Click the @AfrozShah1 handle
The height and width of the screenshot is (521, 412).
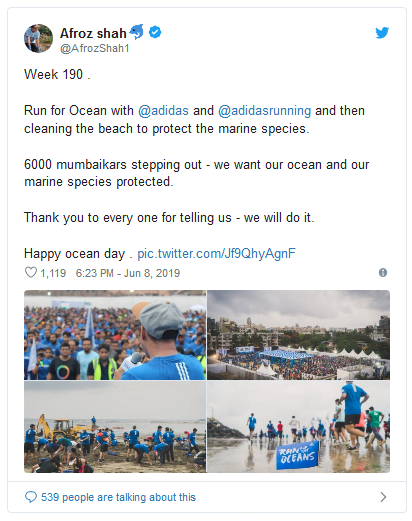(x=95, y=48)
